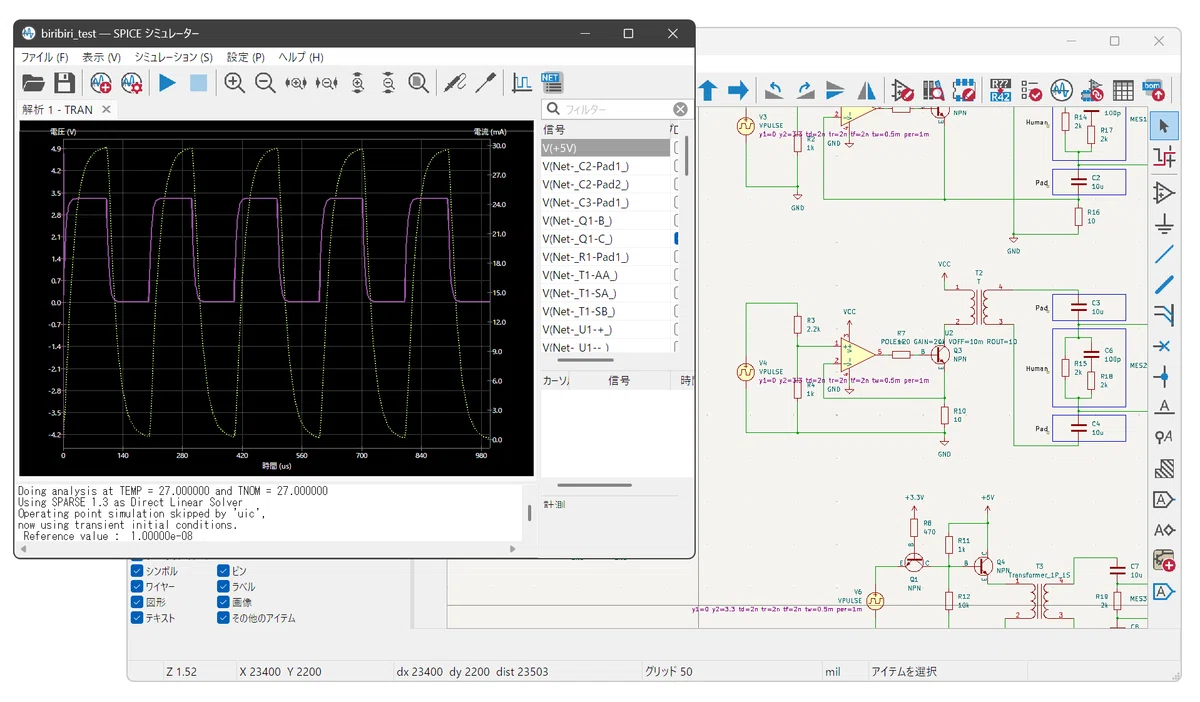Zoom out on the waveform plot
The image size is (1200, 702).
tap(265, 83)
